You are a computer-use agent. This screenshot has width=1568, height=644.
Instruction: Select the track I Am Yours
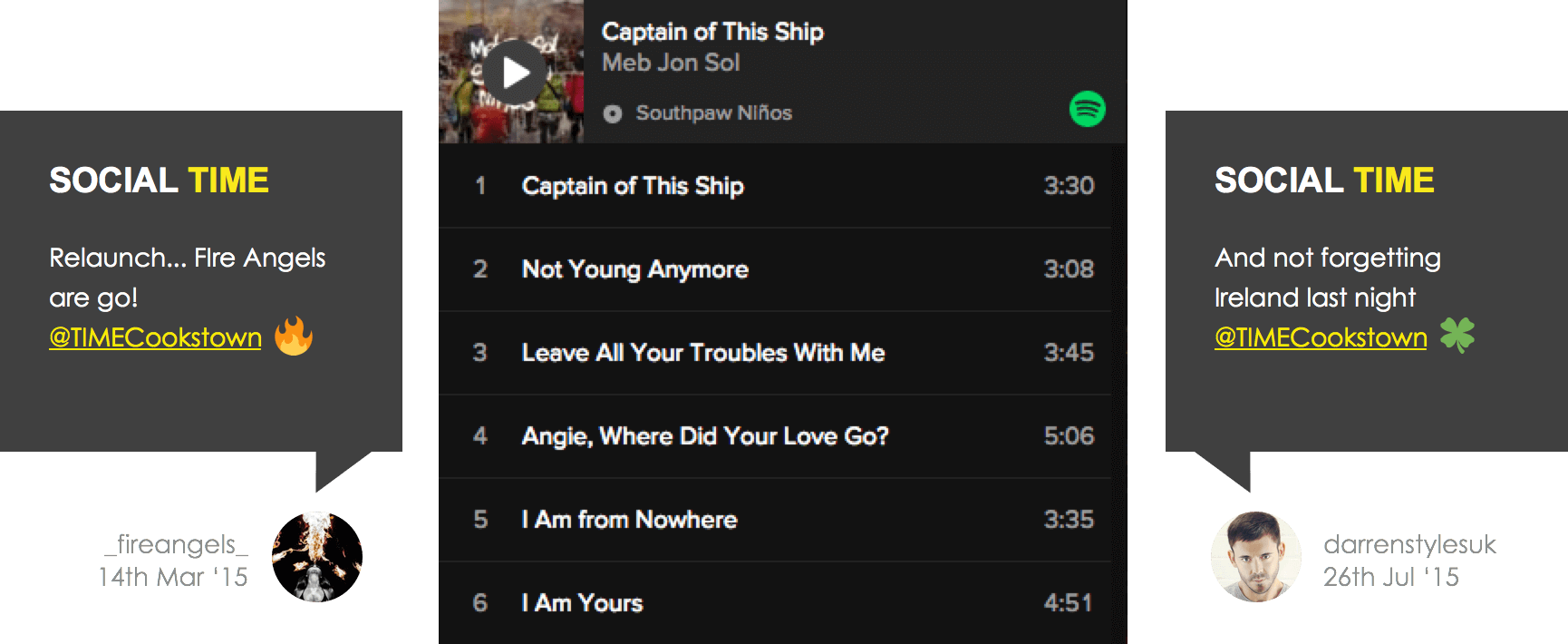tap(582, 603)
